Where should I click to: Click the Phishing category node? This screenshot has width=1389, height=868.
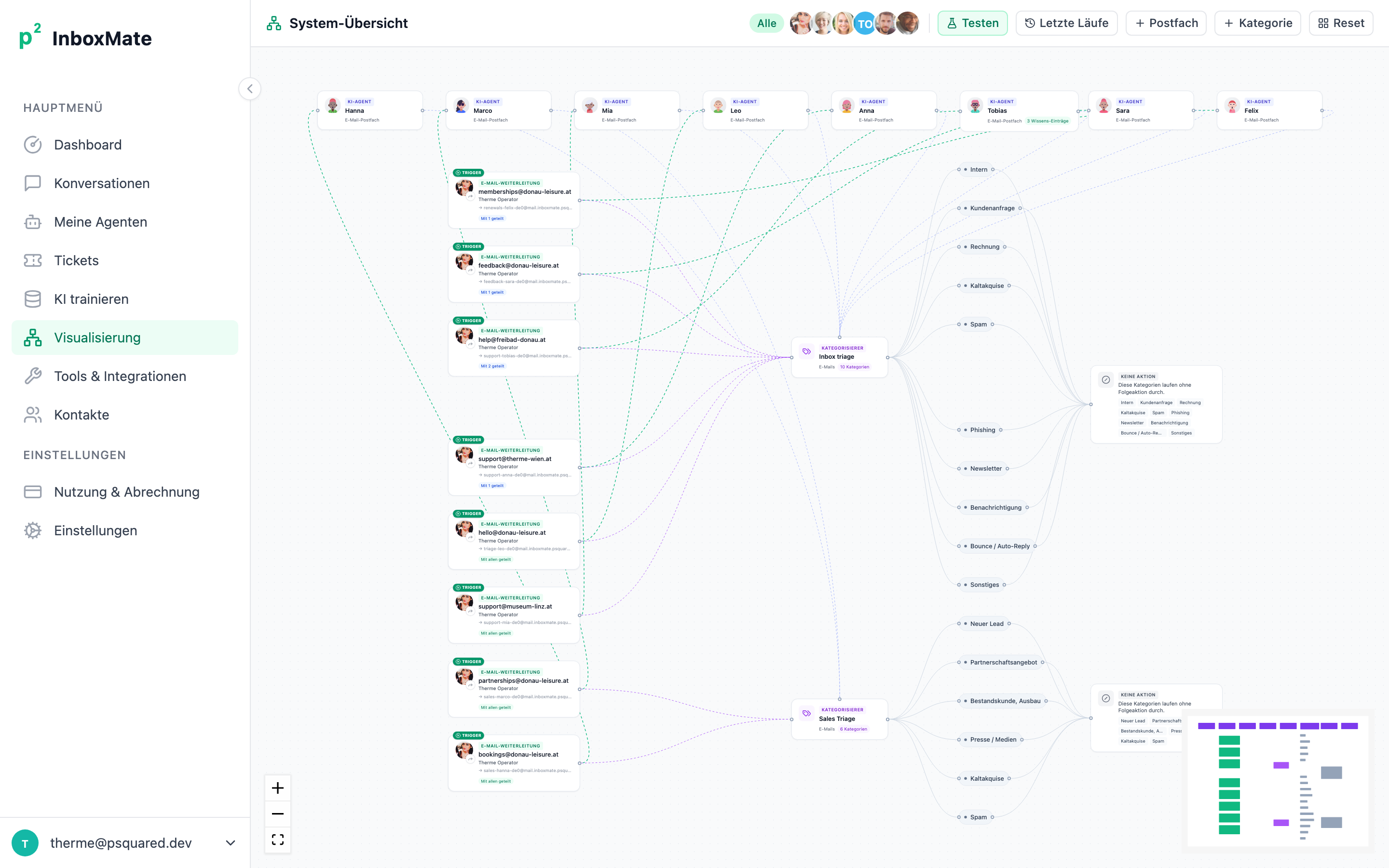click(x=980, y=430)
